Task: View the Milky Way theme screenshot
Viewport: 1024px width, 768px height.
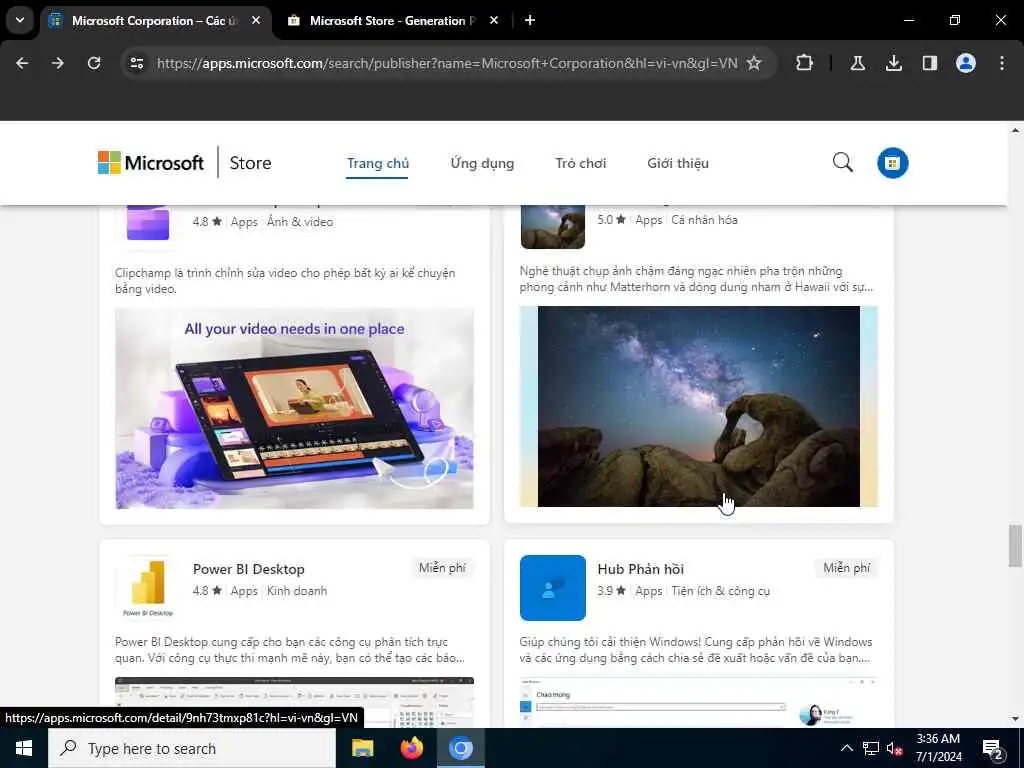Action: pyautogui.click(x=699, y=406)
